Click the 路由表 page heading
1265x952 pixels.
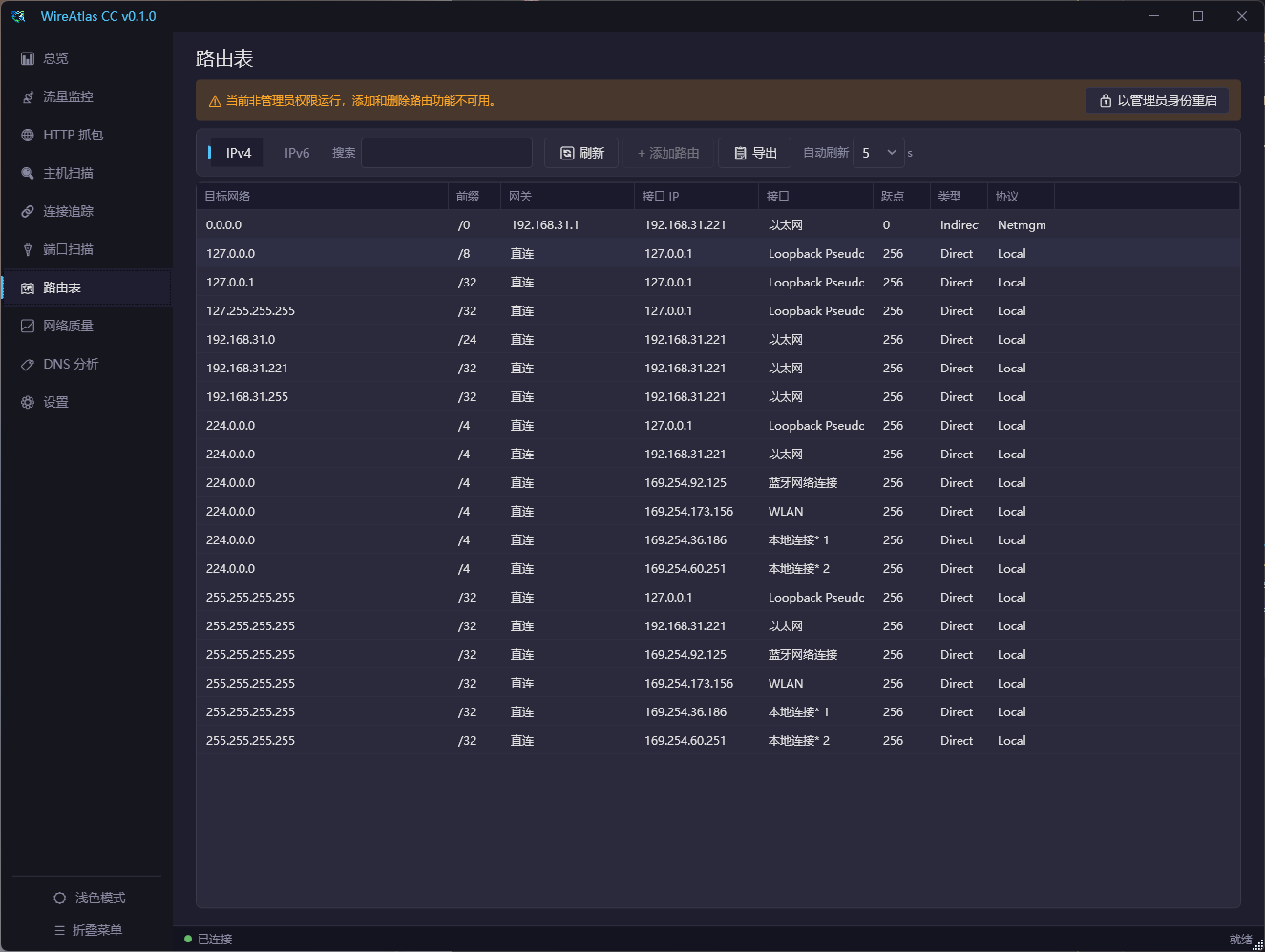pyautogui.click(x=224, y=58)
